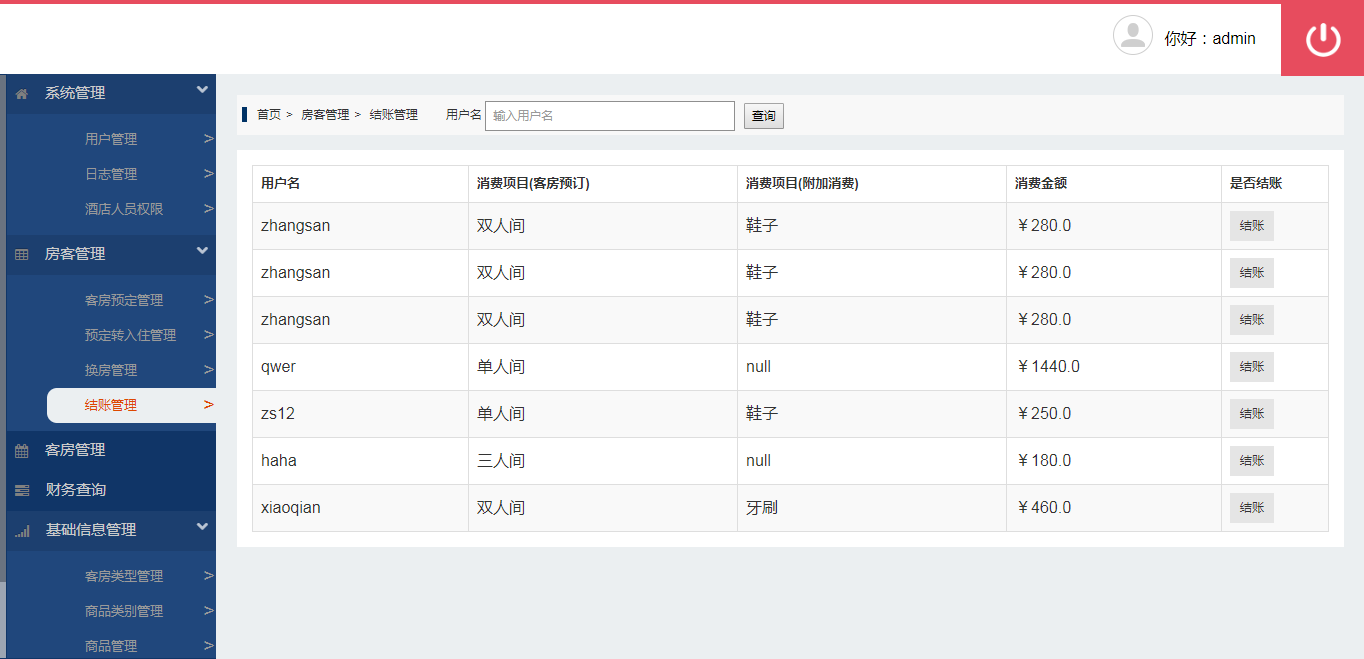Collapse the 系统管理 section chevron

[x=202, y=90]
